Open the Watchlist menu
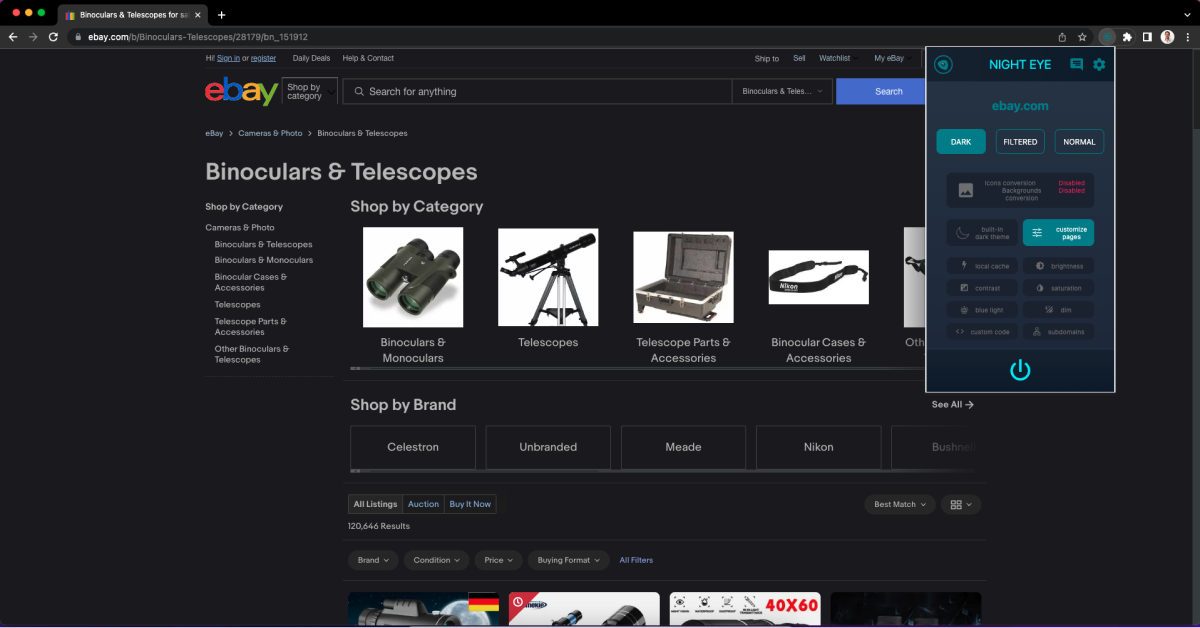The image size is (1200, 628). (837, 58)
